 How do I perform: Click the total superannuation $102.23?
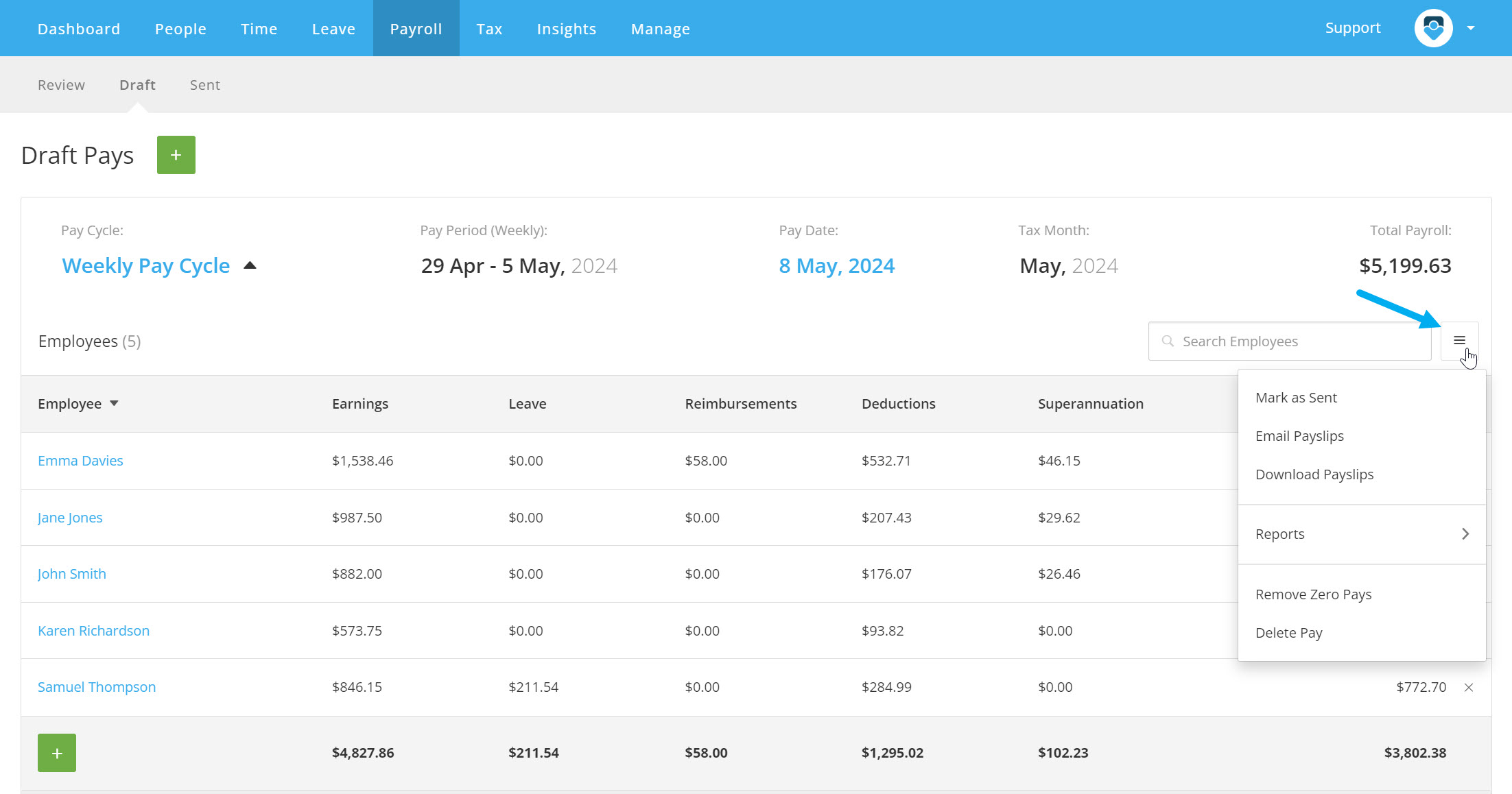(x=1063, y=753)
